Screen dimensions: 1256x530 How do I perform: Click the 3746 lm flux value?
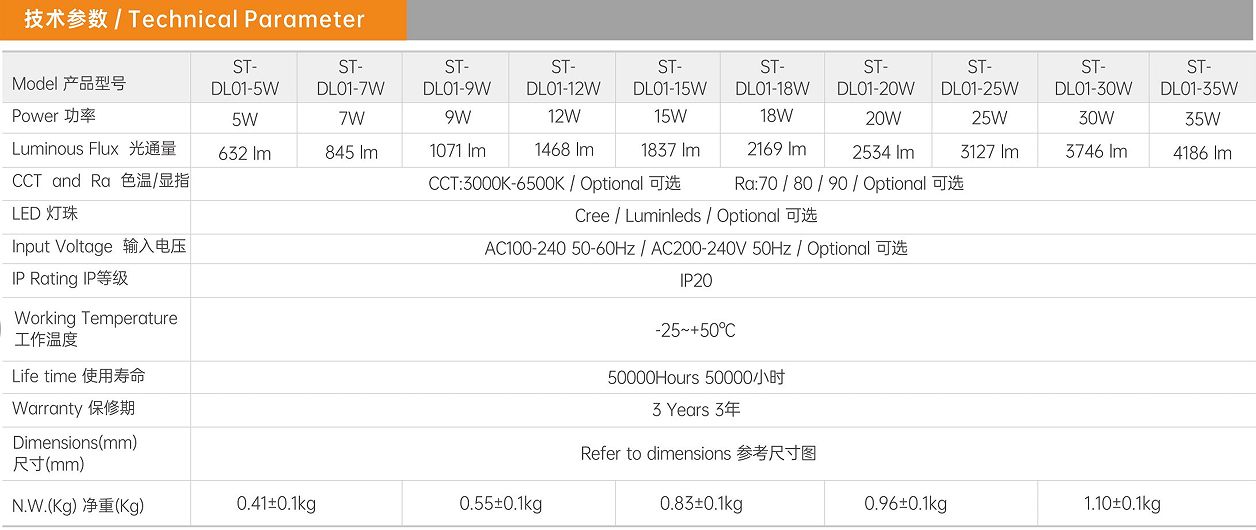click(1096, 152)
